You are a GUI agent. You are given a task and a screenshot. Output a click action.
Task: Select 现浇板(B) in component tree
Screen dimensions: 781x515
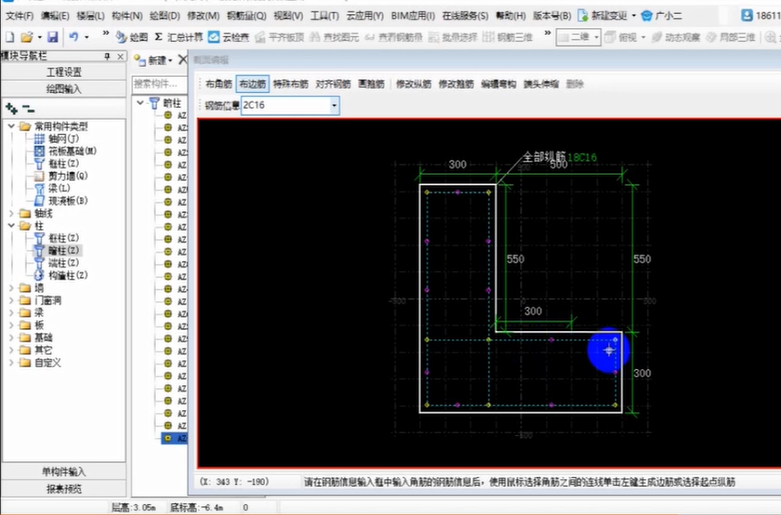pos(61,201)
